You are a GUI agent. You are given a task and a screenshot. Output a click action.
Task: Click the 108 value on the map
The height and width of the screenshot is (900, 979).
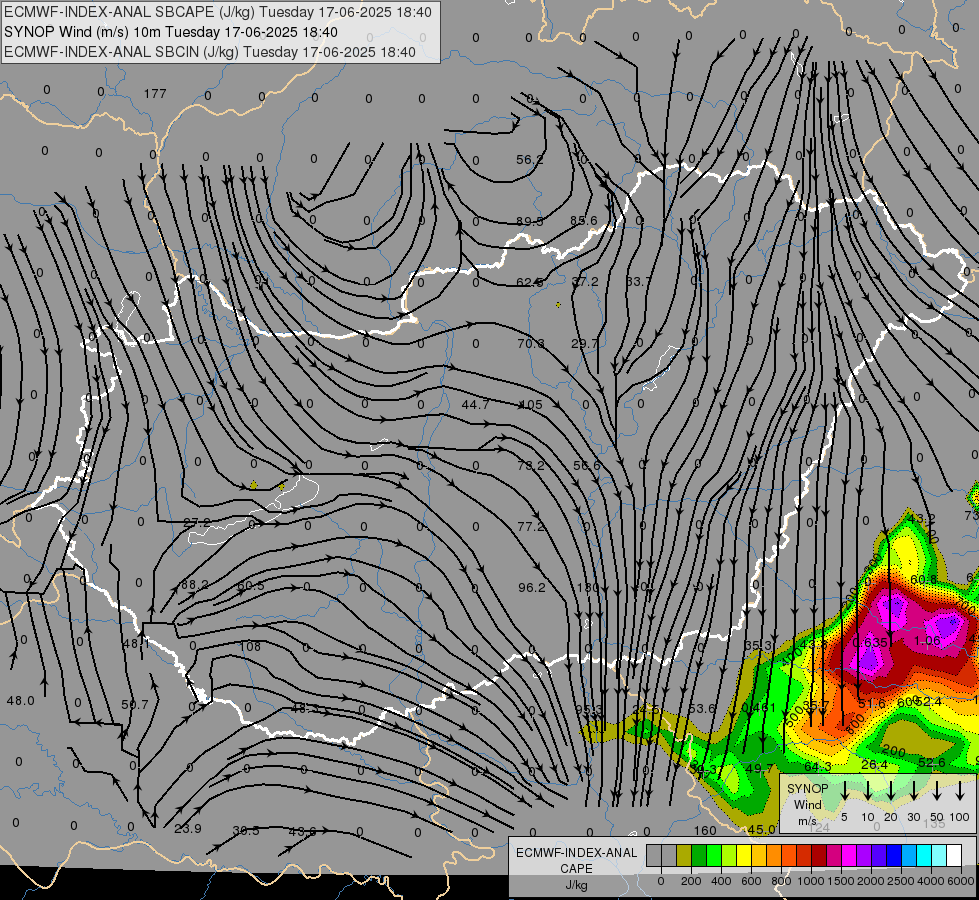pyautogui.click(x=250, y=646)
